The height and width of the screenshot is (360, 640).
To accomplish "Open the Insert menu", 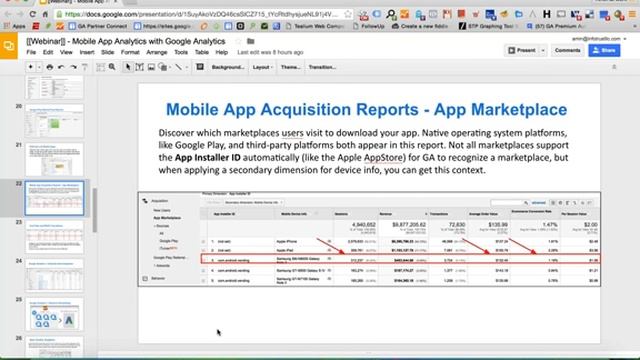I will coord(87,52).
